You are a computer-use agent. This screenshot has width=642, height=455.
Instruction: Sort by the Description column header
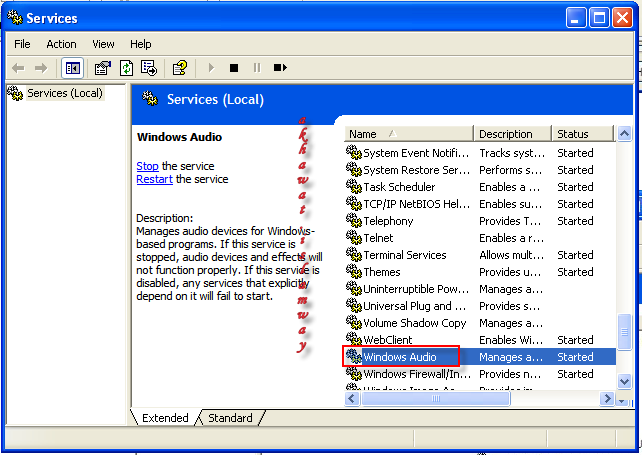(513, 134)
